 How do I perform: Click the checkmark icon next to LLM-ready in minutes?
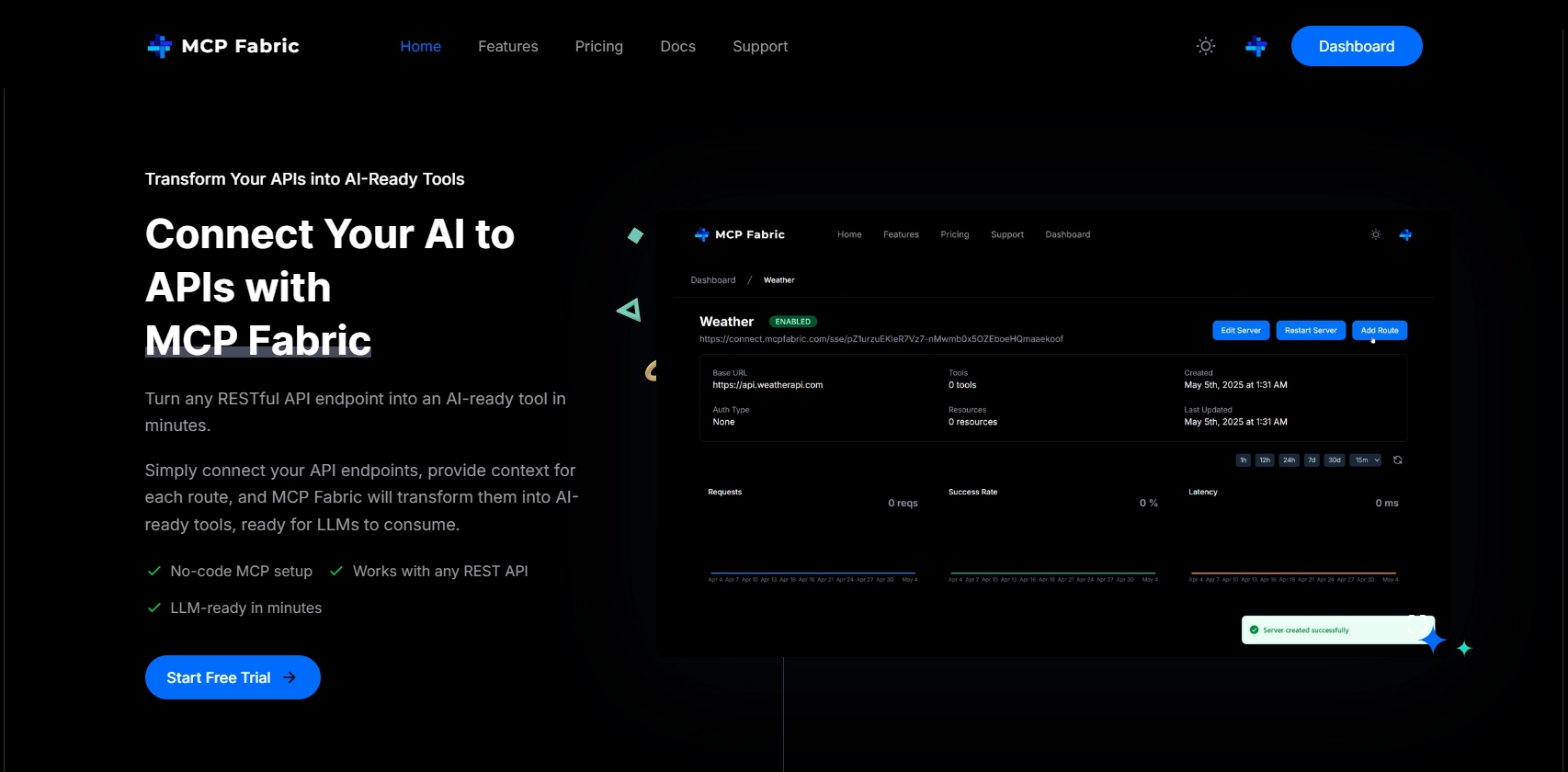[x=154, y=608]
